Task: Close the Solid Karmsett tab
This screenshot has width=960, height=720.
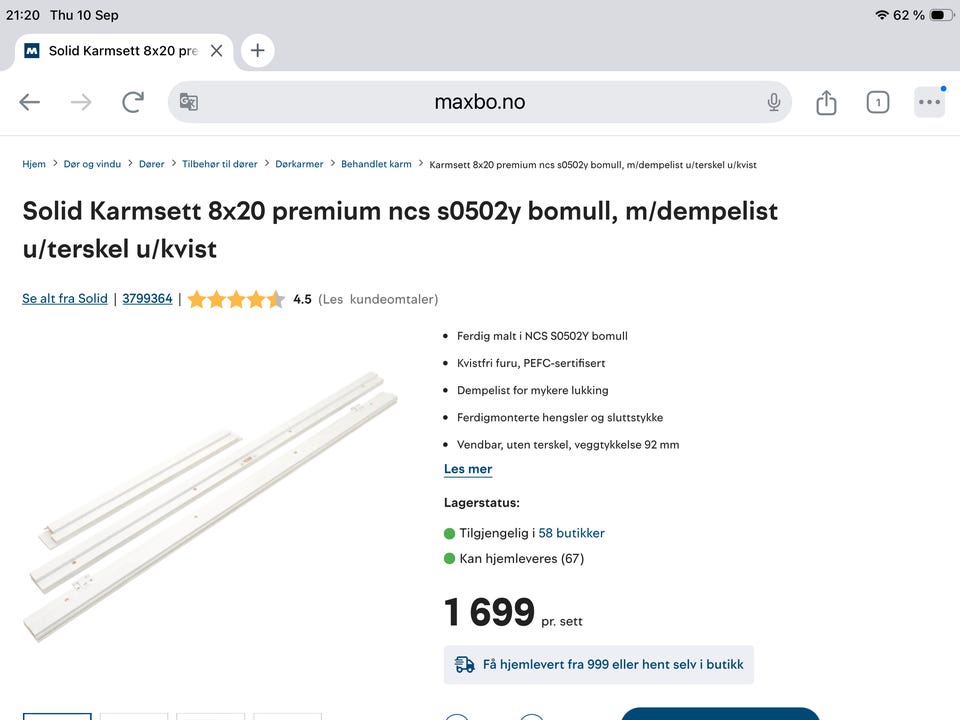Action: click(x=216, y=51)
